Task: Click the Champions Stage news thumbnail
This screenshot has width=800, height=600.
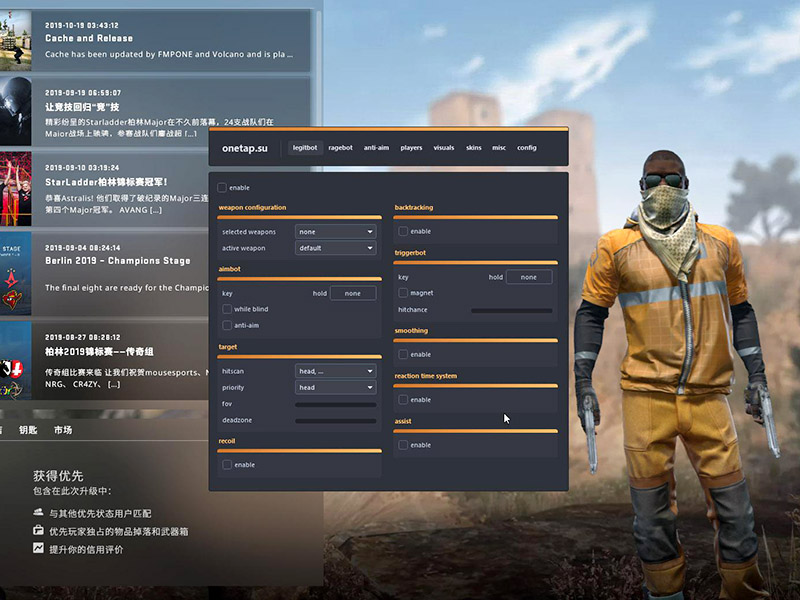Action: (x=15, y=274)
